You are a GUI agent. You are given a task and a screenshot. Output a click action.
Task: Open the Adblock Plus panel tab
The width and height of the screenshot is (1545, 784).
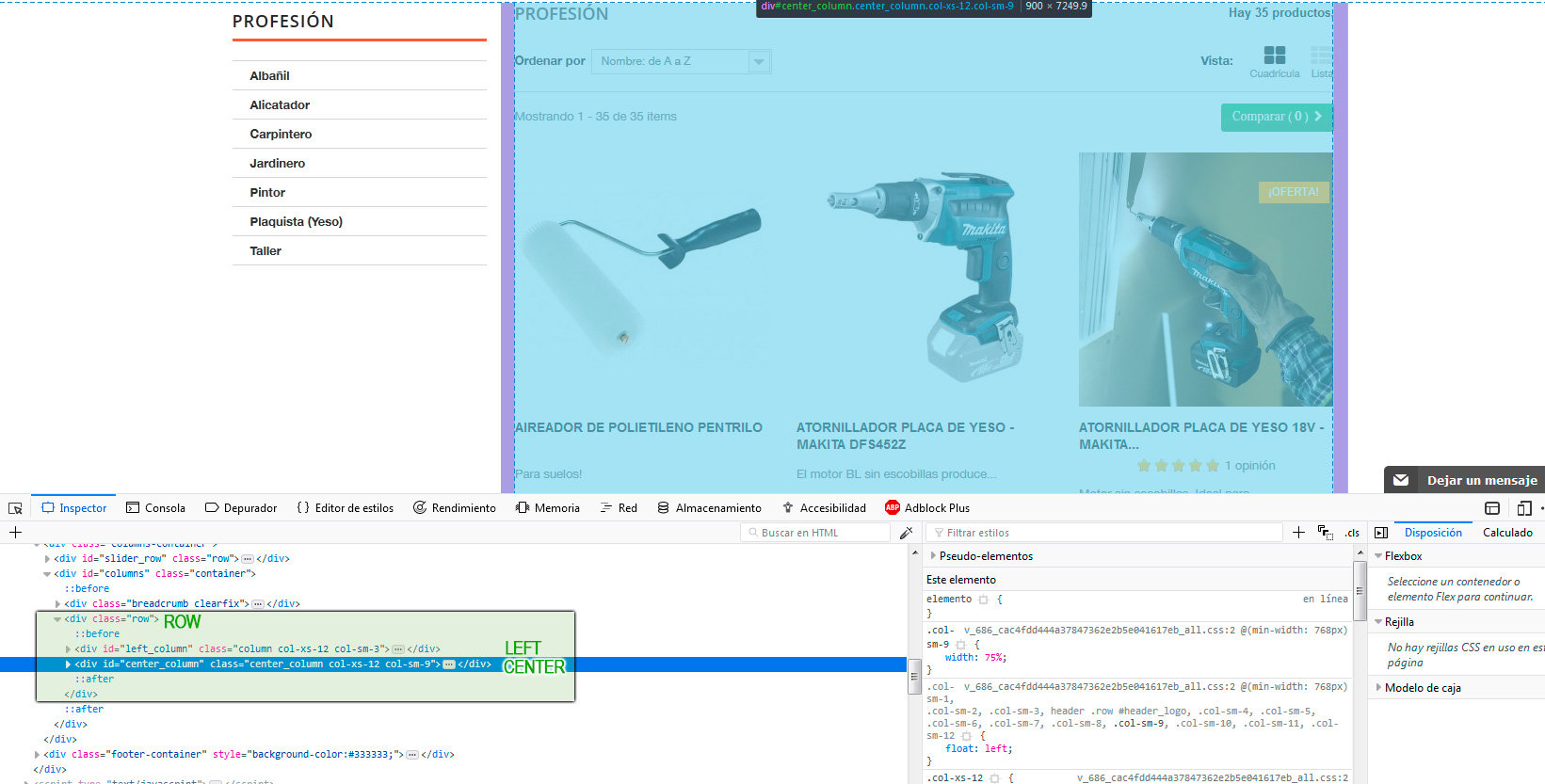(x=927, y=508)
